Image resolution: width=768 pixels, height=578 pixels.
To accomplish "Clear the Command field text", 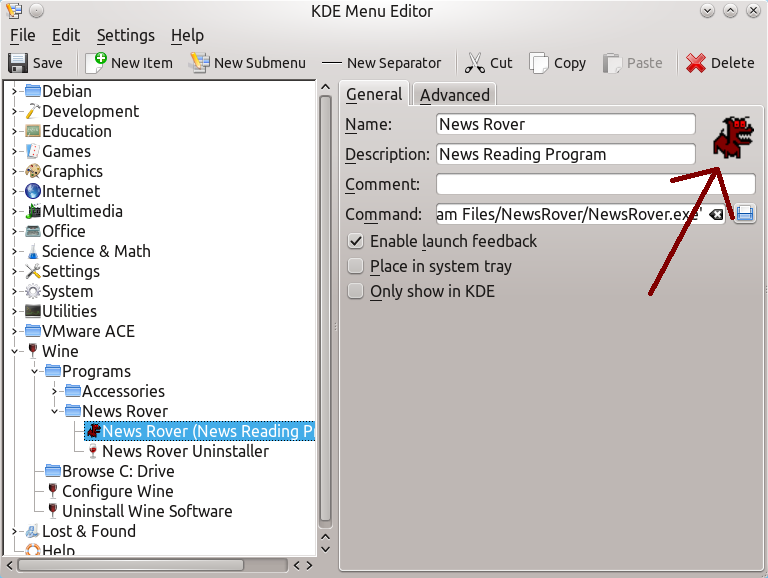I will click(x=716, y=215).
